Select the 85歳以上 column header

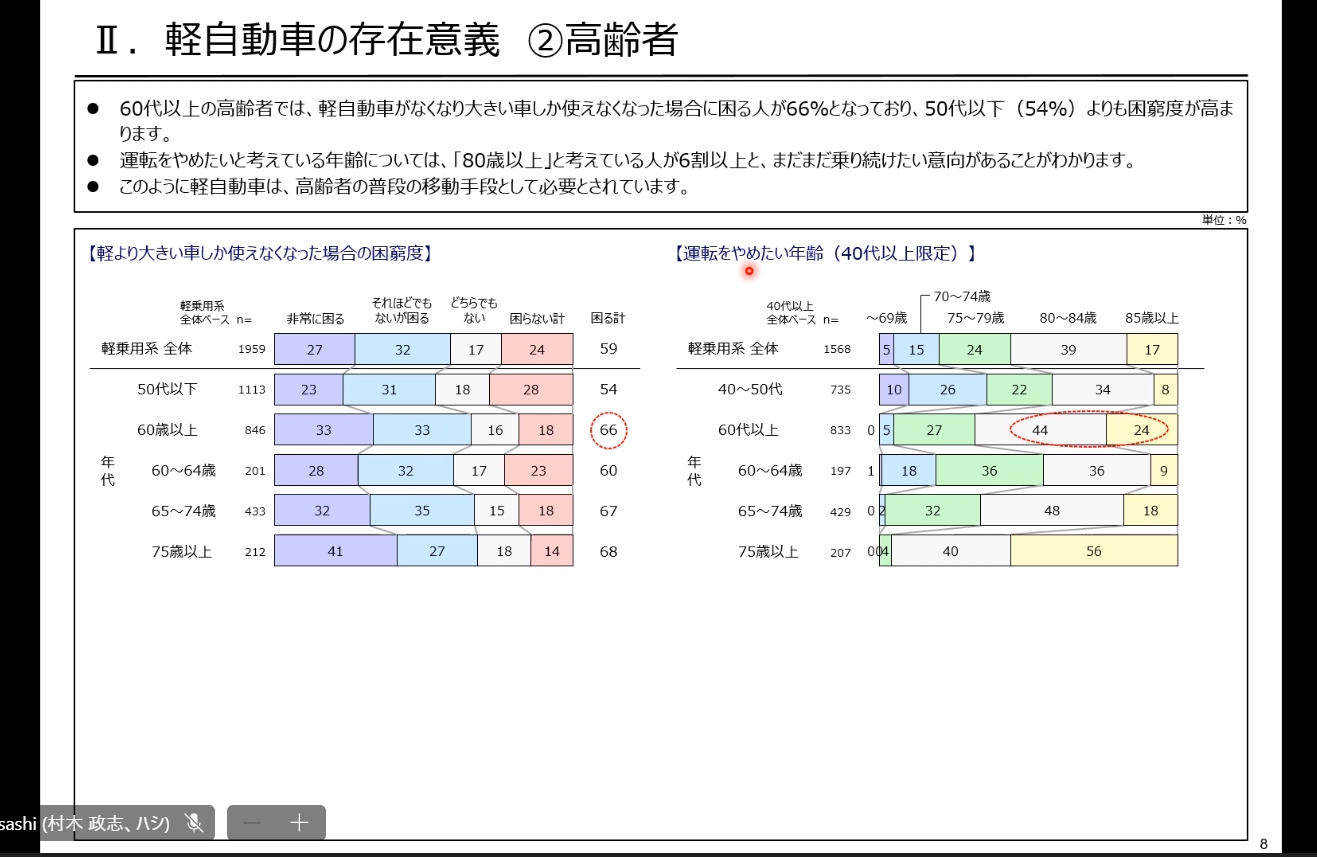(1154, 318)
